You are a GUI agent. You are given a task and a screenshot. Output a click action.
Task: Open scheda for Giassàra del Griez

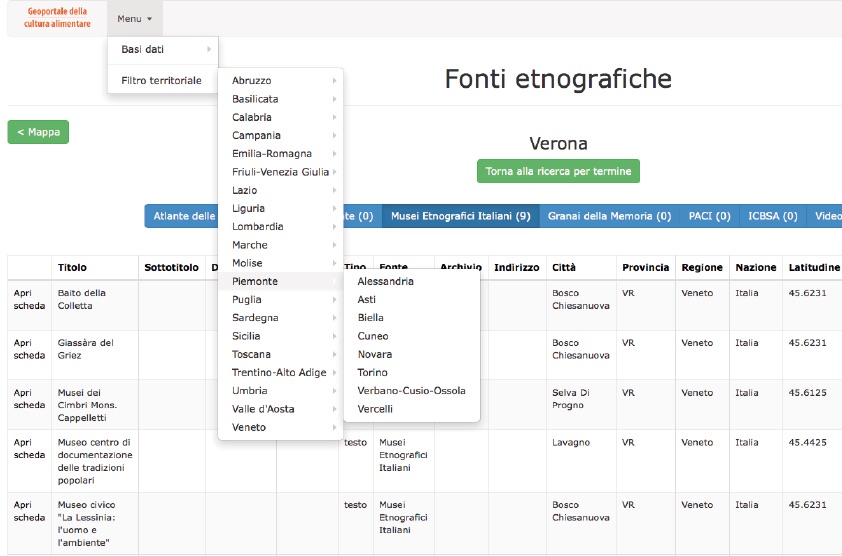(x=29, y=349)
